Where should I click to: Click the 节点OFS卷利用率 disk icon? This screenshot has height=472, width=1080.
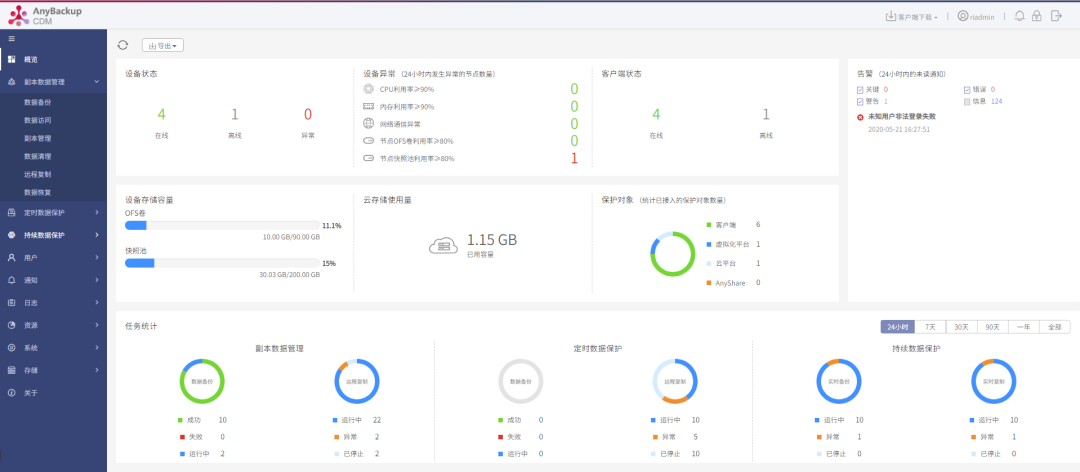pos(368,141)
